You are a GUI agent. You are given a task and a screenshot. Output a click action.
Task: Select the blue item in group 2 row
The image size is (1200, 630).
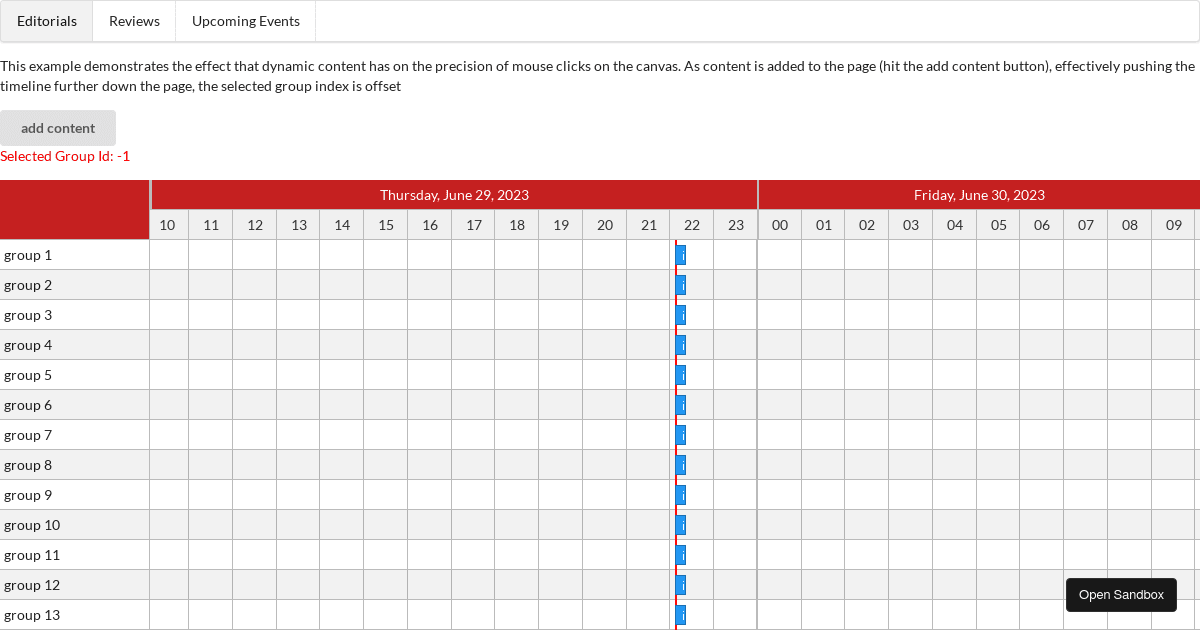pos(681,285)
